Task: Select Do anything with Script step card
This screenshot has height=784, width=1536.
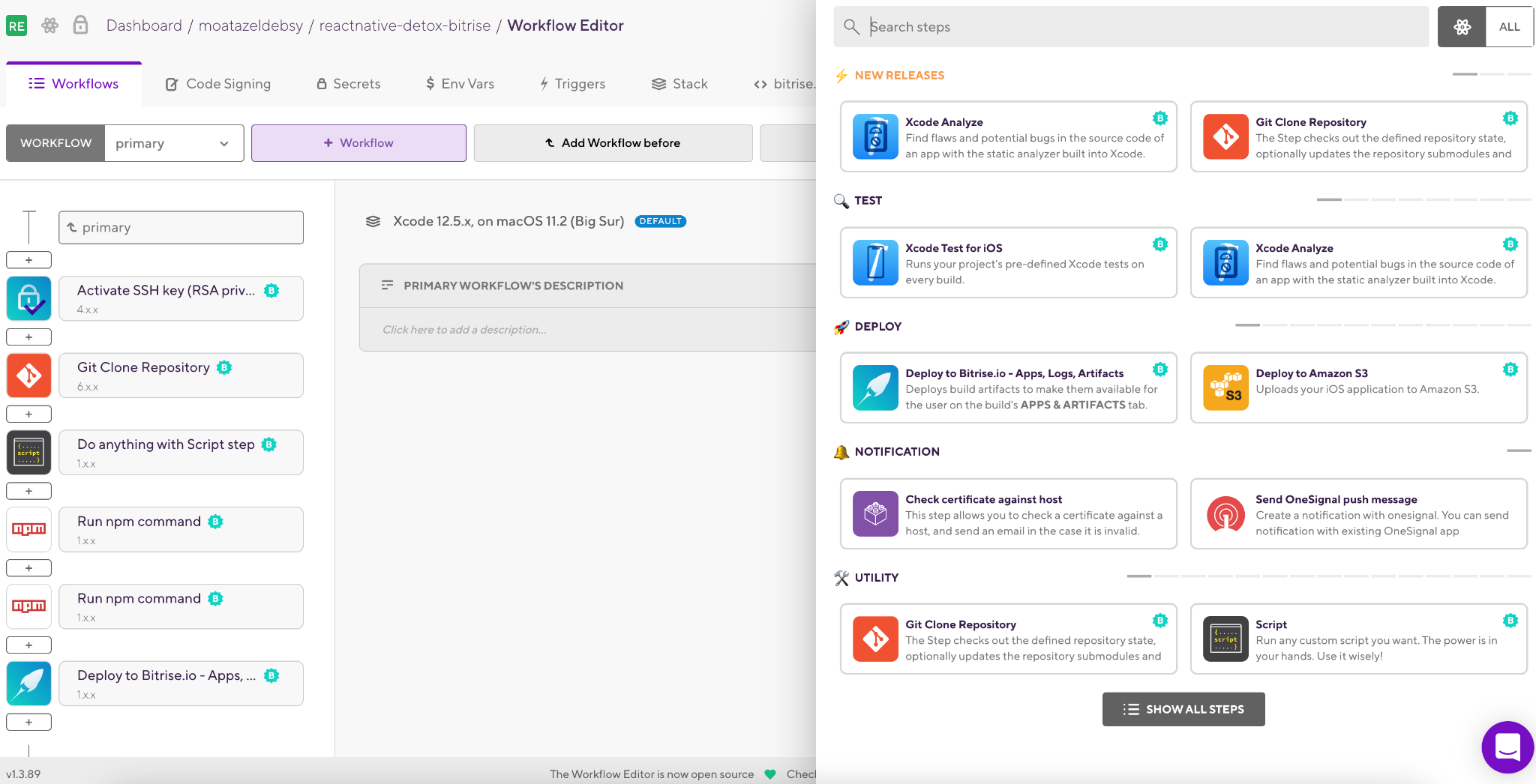Action: point(181,453)
